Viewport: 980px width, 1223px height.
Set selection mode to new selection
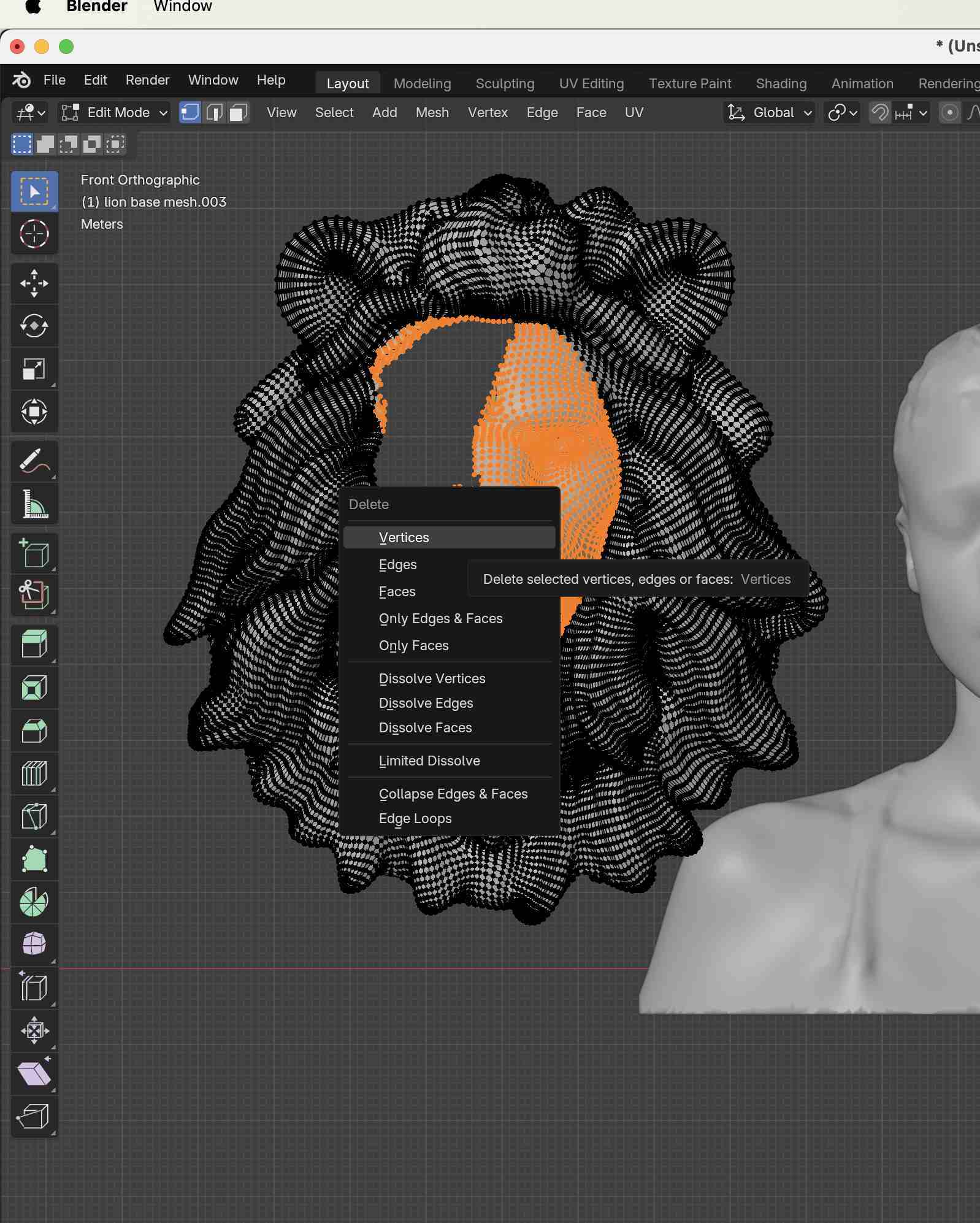click(x=22, y=144)
